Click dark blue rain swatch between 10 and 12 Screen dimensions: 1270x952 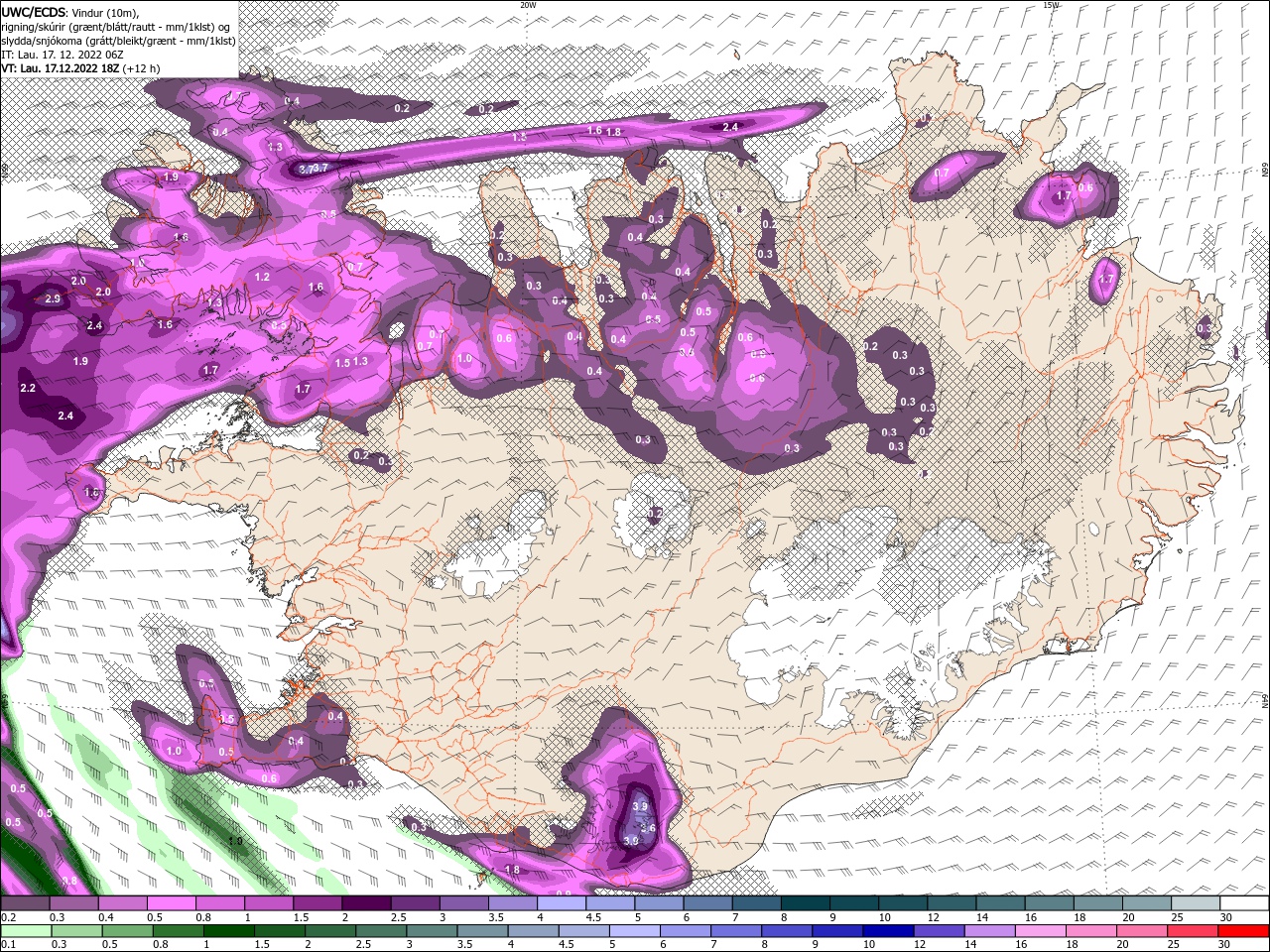click(888, 930)
